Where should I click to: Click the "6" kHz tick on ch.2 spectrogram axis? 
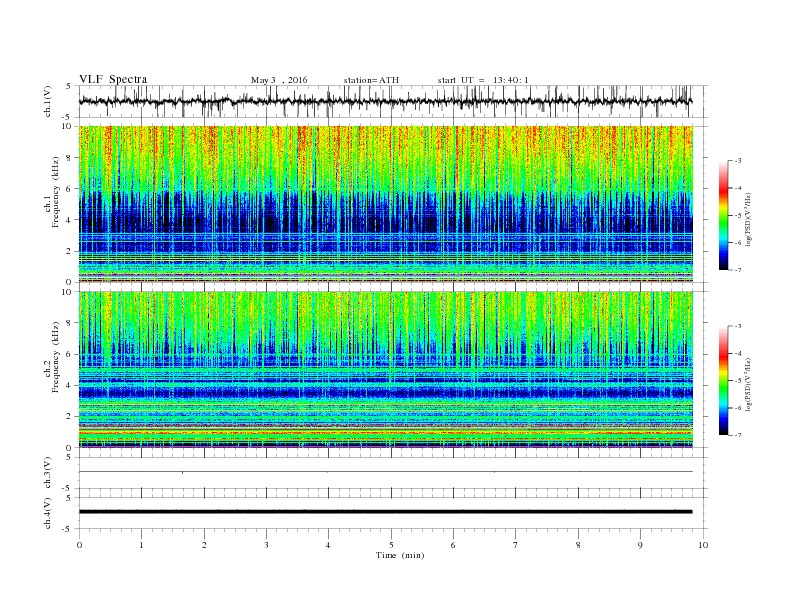pyautogui.click(x=69, y=354)
